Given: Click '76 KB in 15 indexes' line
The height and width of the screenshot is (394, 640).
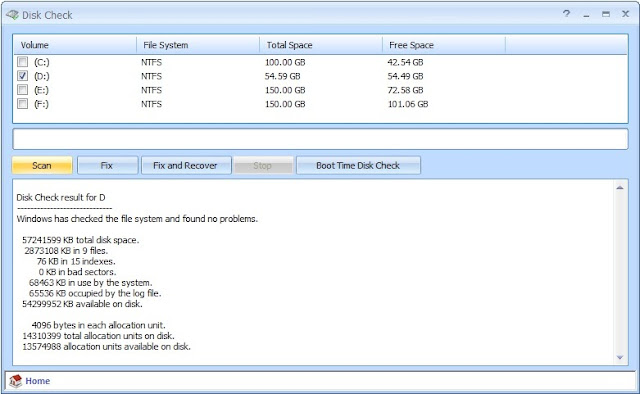Looking at the screenshot, I should click(x=76, y=261).
